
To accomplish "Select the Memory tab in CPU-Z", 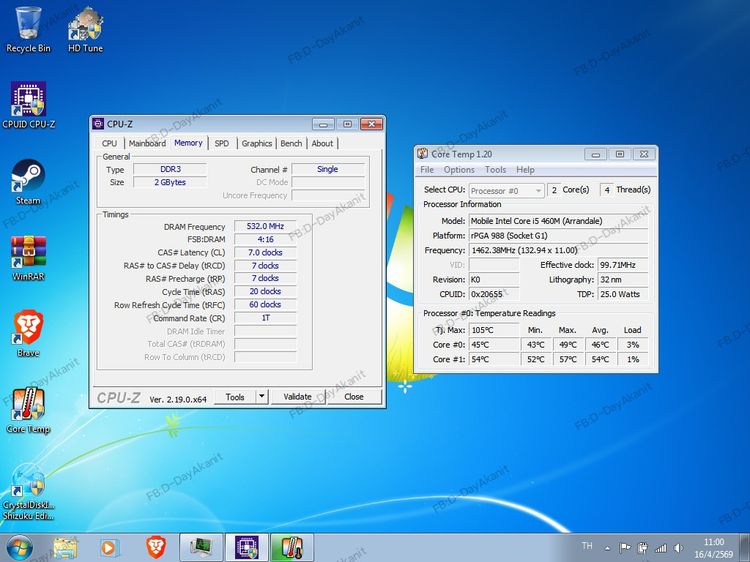I will 188,143.
